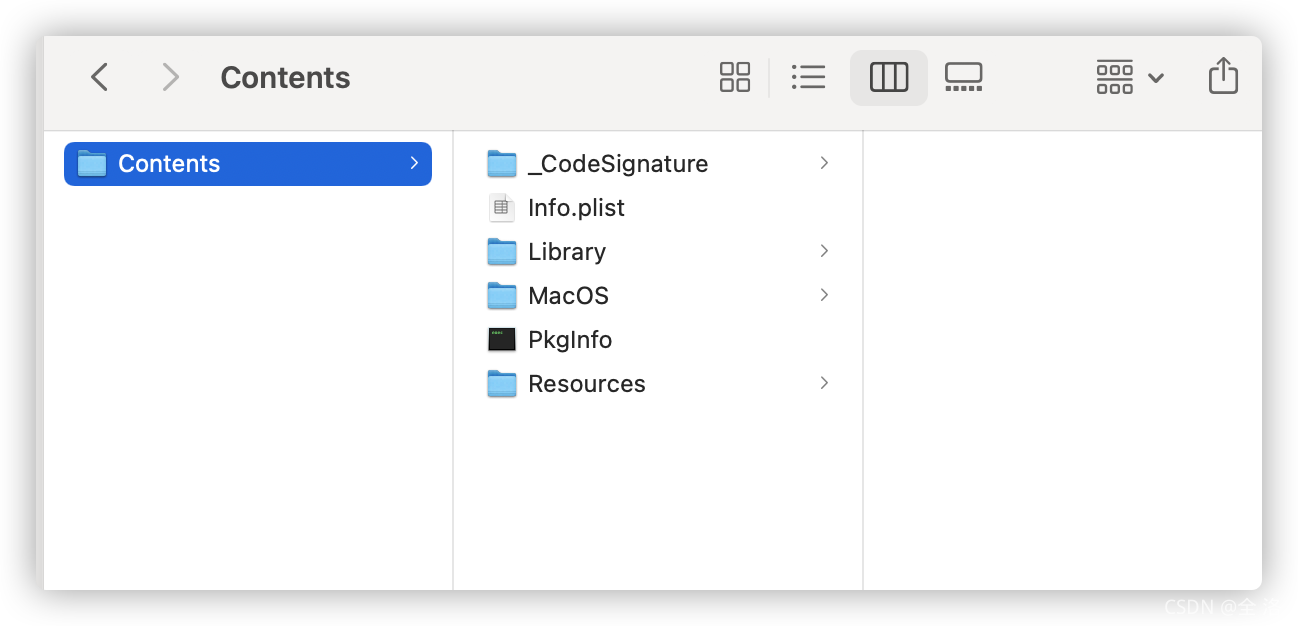Viewport: 1298px width, 626px height.
Task: Switch to list view
Action: pyautogui.click(x=808, y=77)
